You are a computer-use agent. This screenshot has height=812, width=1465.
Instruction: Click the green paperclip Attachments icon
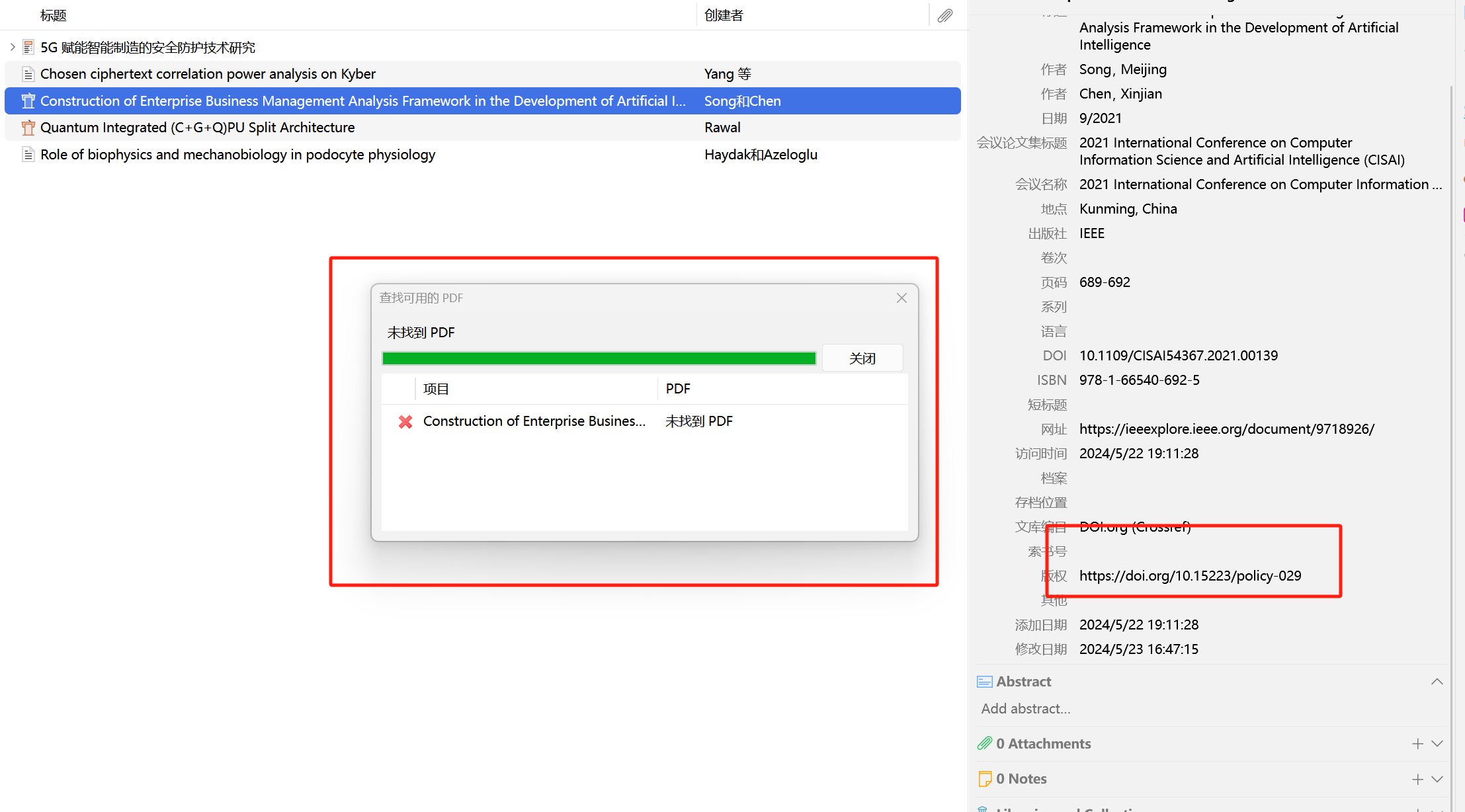point(984,744)
